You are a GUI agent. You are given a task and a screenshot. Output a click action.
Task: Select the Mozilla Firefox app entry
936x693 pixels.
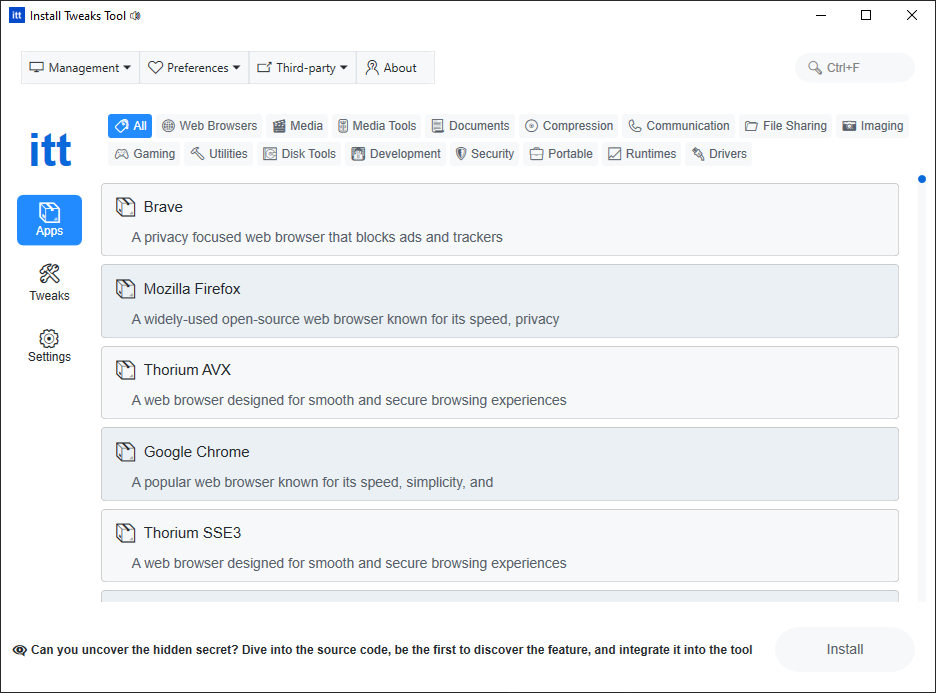pos(499,301)
